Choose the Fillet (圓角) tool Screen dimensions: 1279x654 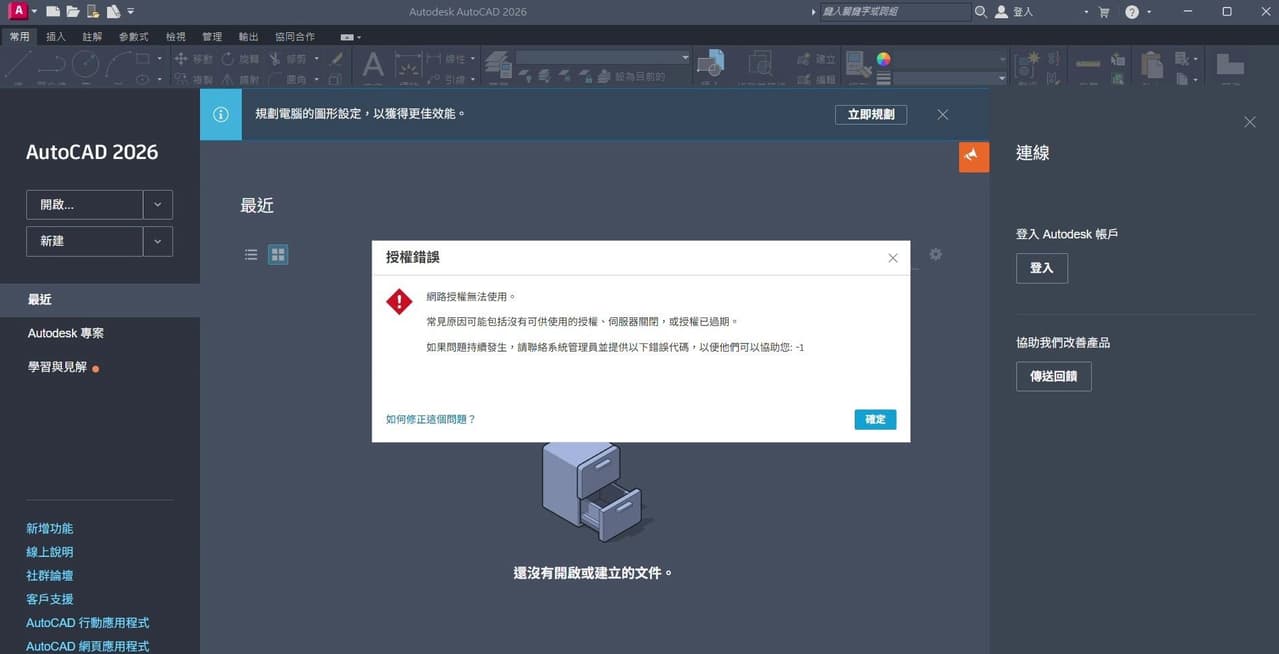click(x=289, y=79)
